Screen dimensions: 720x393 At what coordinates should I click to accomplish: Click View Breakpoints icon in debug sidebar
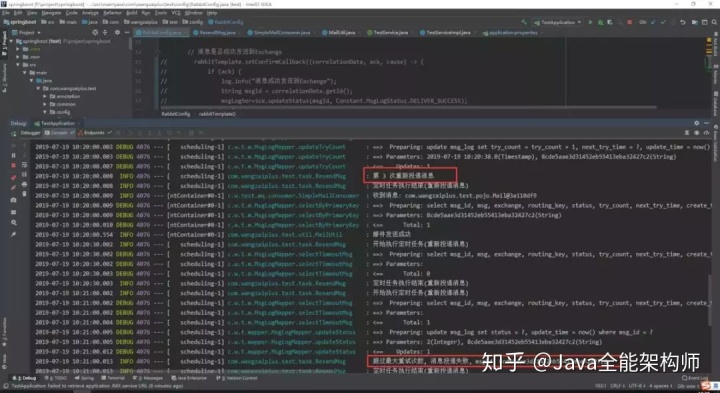(14, 178)
